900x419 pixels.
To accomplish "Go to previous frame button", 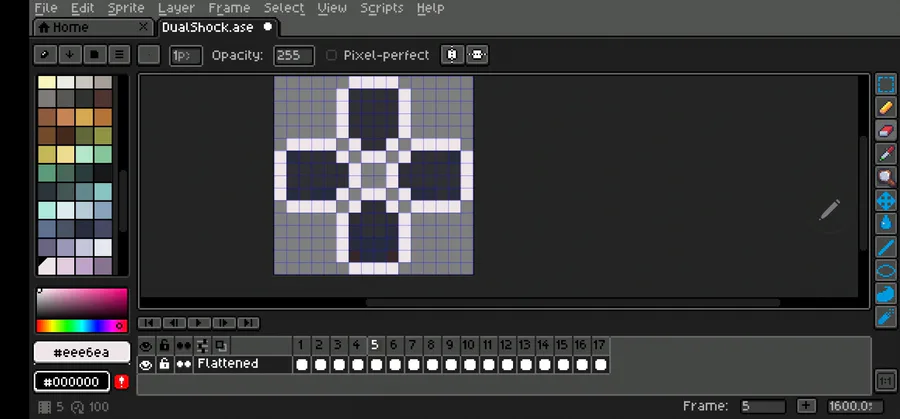I will 174,323.
